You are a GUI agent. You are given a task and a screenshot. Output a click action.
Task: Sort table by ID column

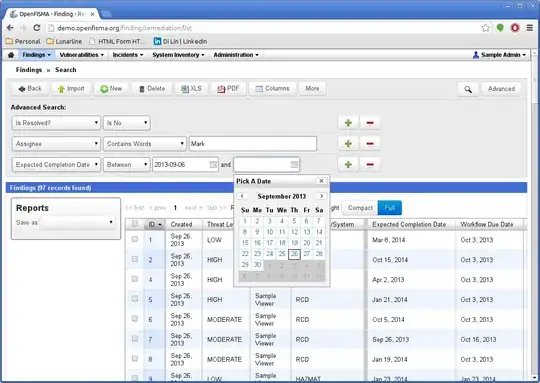point(155,224)
